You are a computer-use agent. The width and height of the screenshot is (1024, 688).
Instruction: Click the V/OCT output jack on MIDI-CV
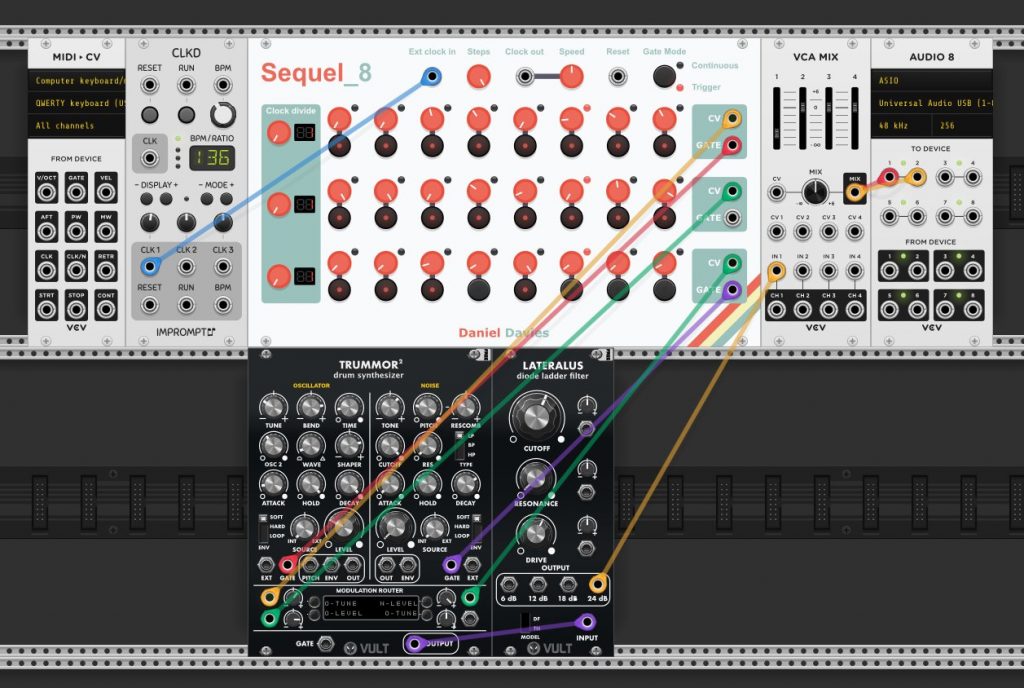[46, 192]
